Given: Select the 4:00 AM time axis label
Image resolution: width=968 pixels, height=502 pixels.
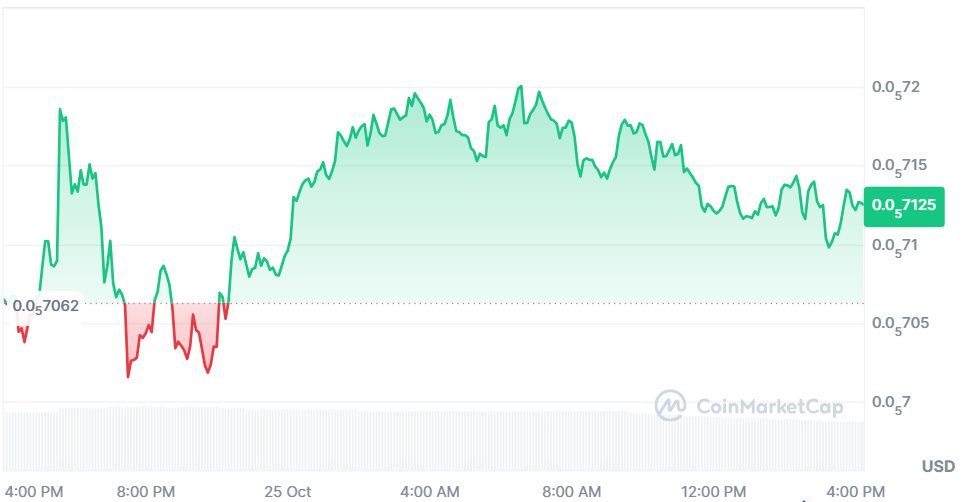Looking at the screenshot, I should click(x=429, y=491).
